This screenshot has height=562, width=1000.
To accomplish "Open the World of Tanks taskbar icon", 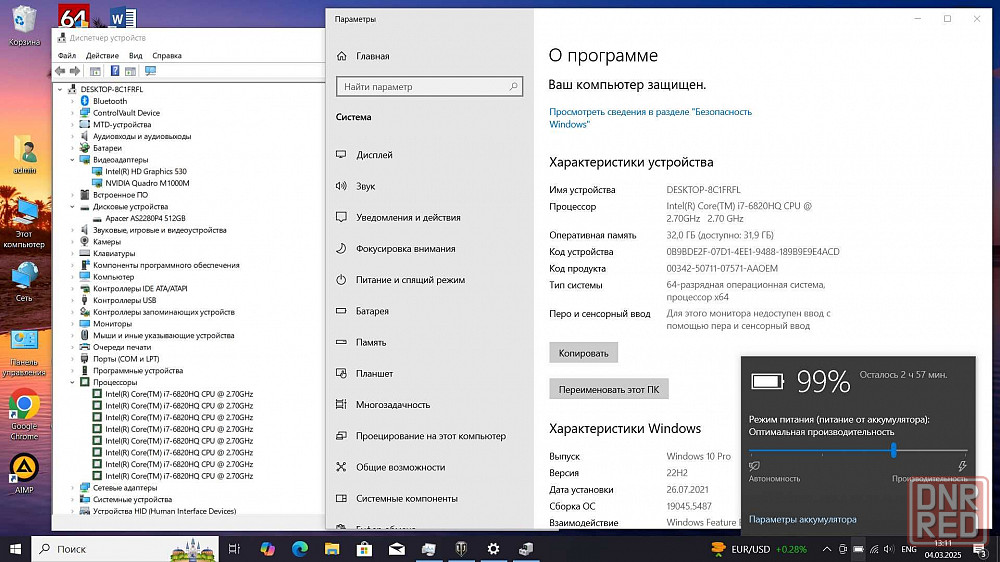I will tap(461, 549).
